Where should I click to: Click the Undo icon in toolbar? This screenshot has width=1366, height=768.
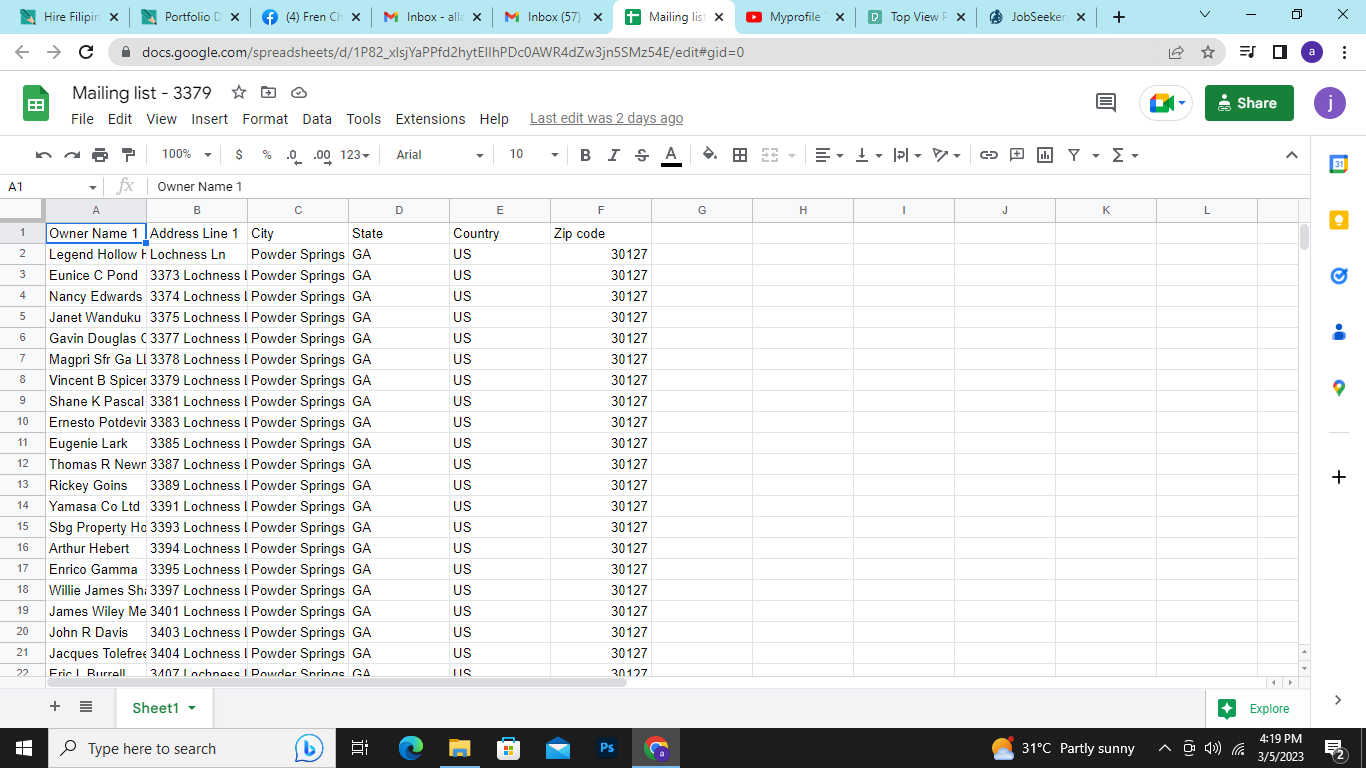pyautogui.click(x=43, y=155)
